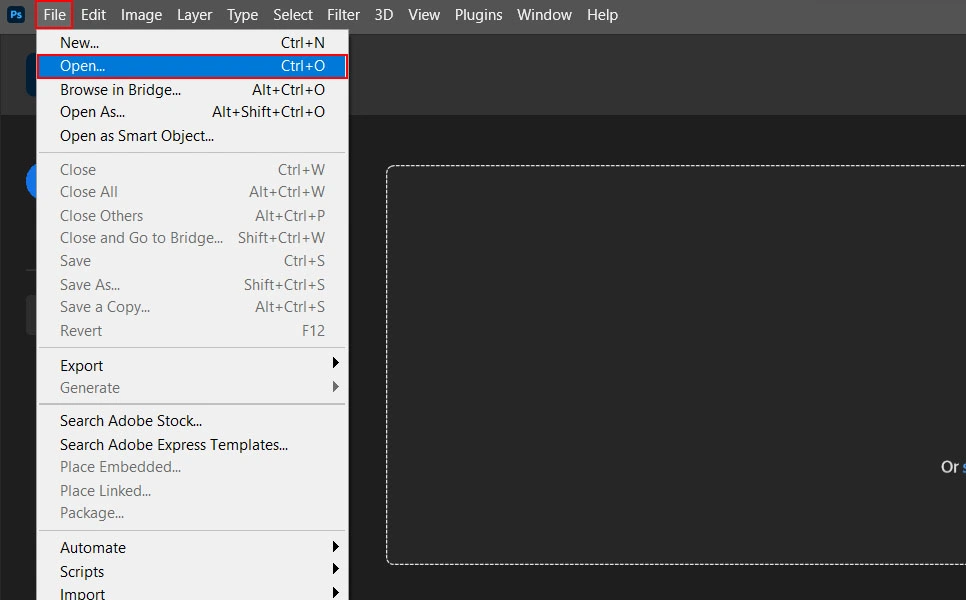This screenshot has width=966, height=600.
Task: Expand the Scripts submenu
Action: click(192, 572)
